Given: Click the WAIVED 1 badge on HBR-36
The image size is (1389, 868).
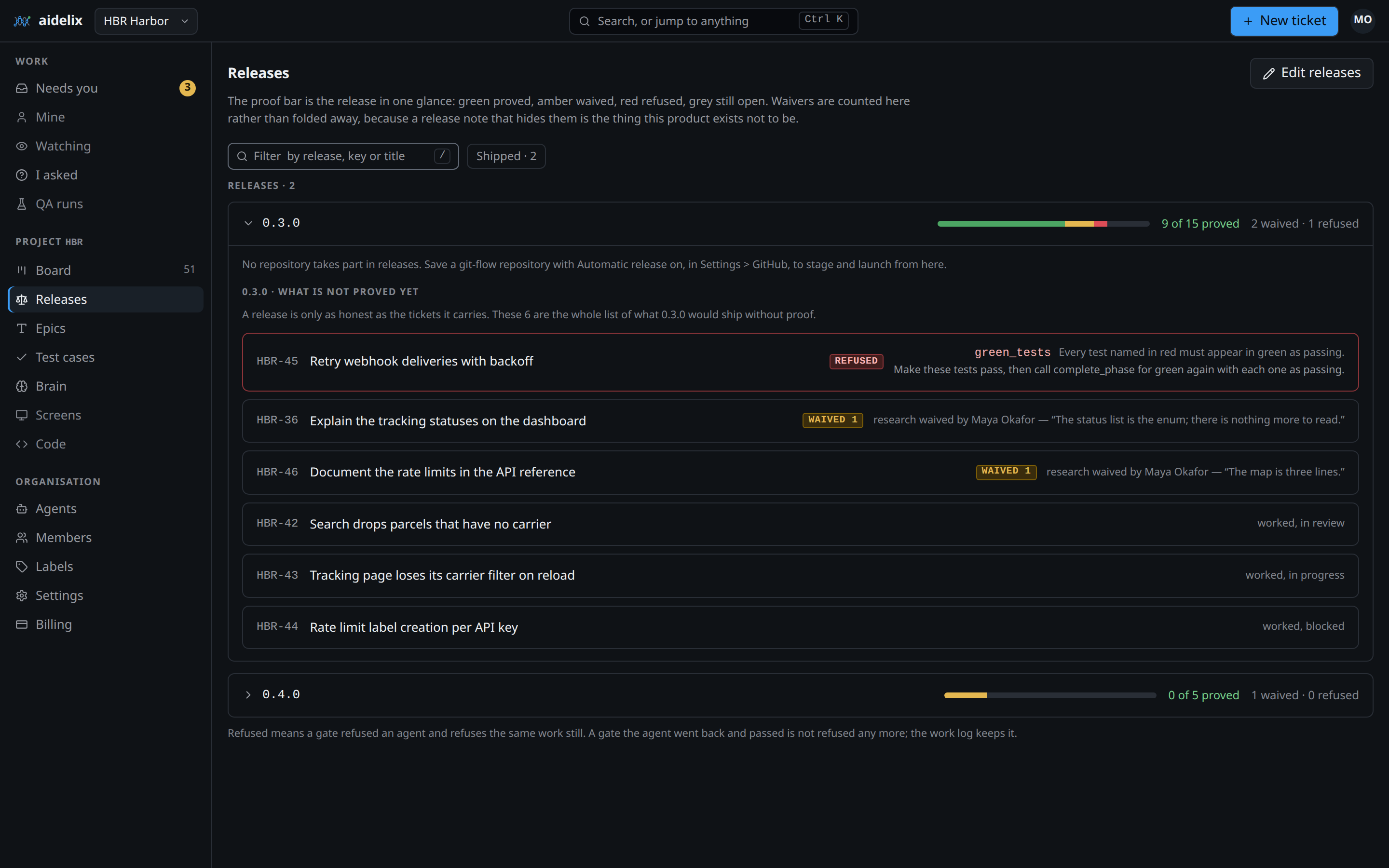Looking at the screenshot, I should tap(832, 420).
